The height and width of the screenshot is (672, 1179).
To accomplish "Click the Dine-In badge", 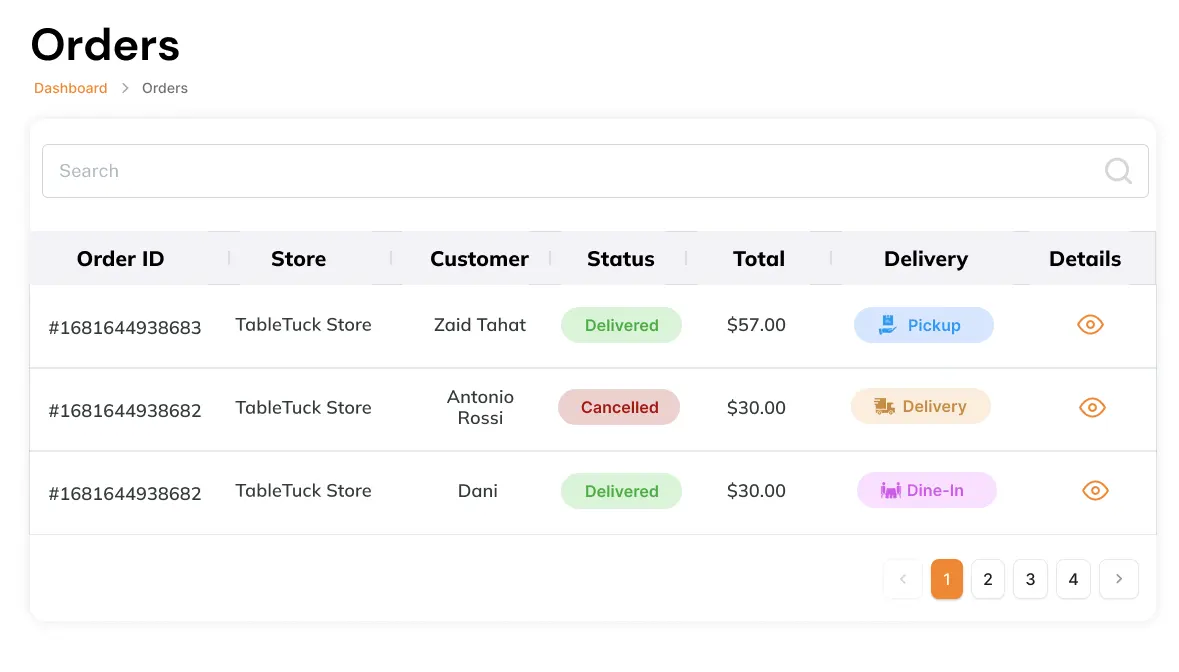I will click(926, 490).
